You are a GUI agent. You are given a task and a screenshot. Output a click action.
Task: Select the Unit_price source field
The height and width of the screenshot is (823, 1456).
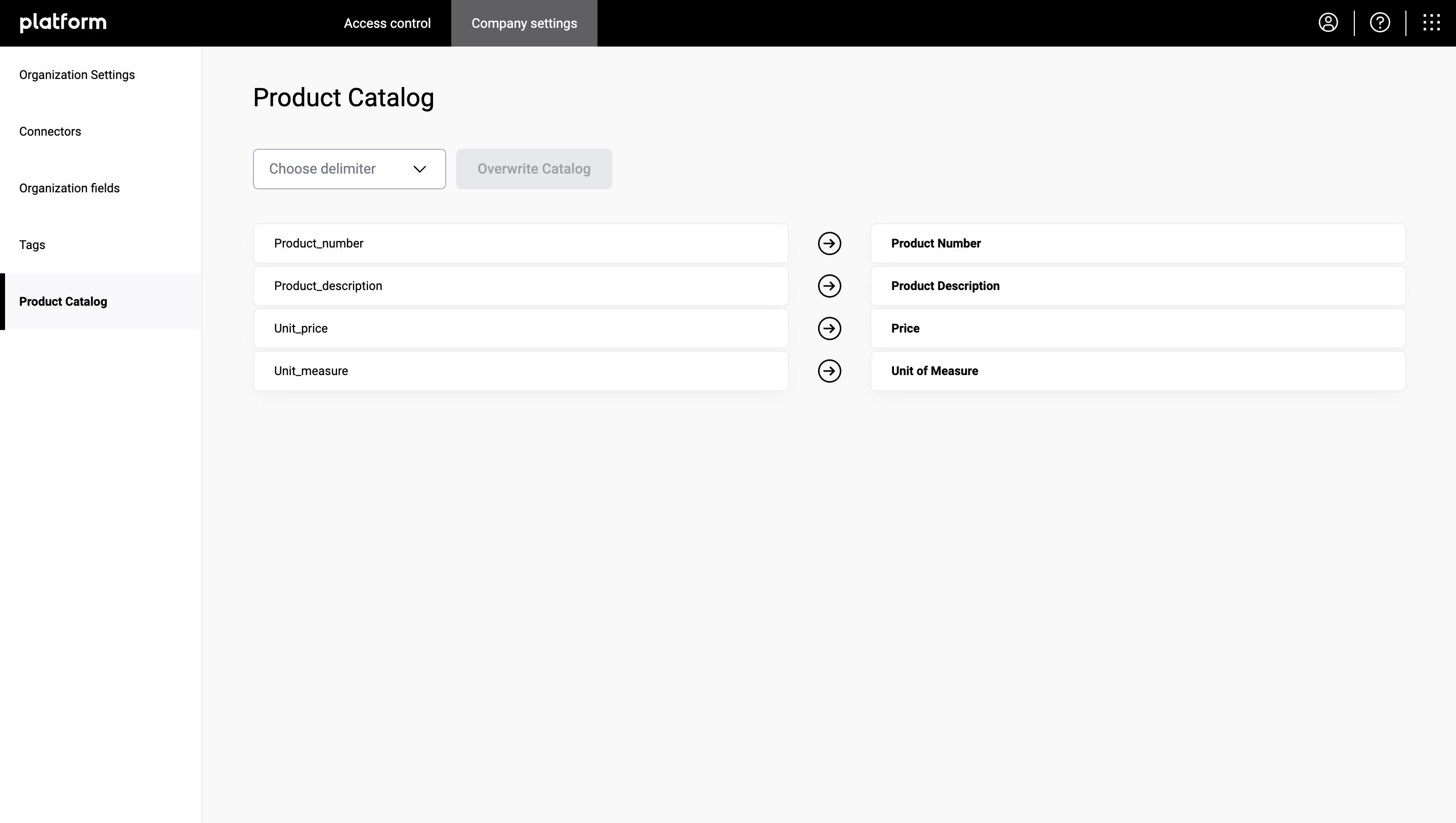click(x=521, y=328)
